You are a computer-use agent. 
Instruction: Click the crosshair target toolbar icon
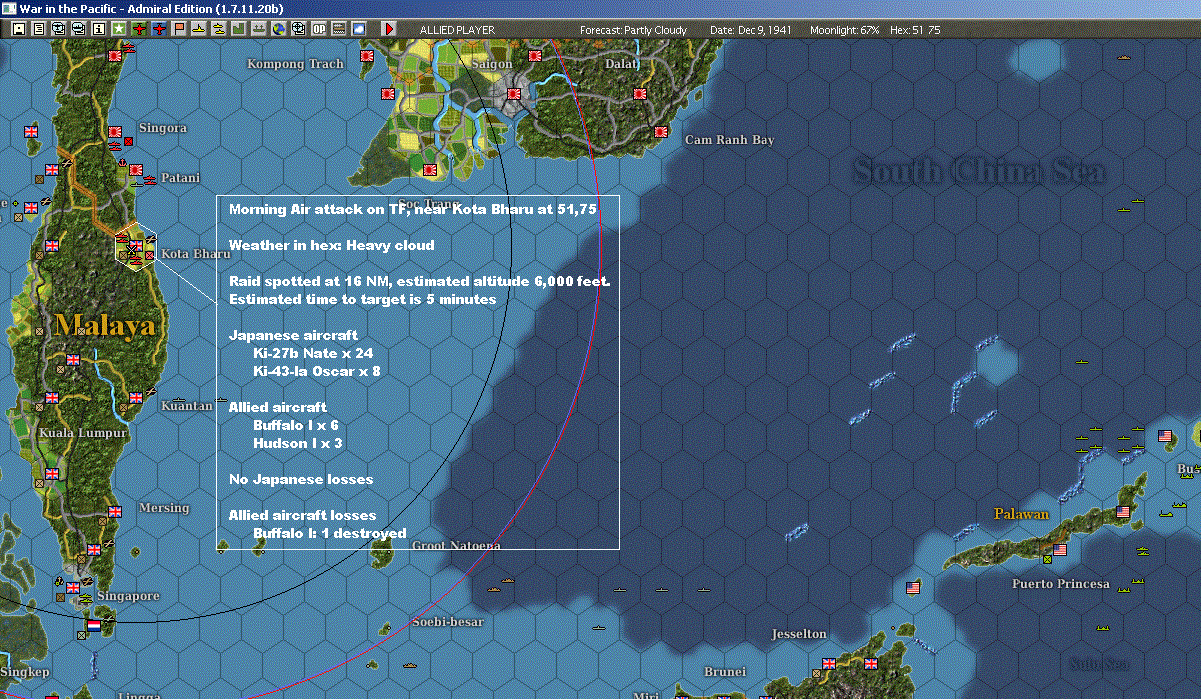point(298,29)
